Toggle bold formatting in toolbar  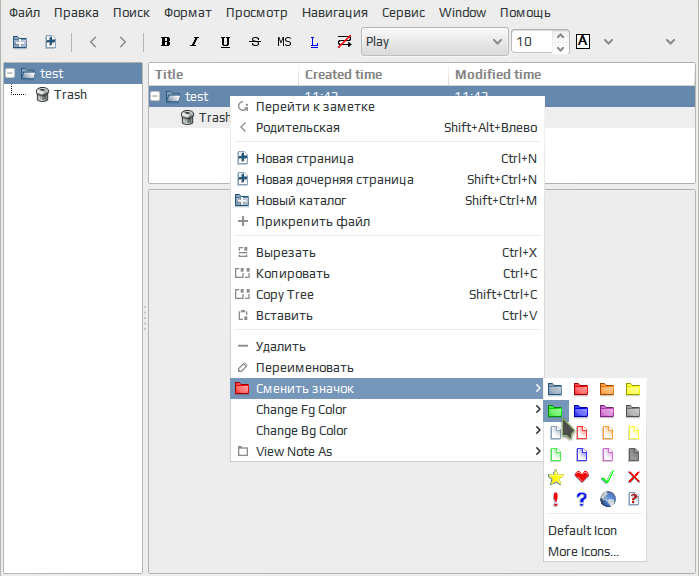click(x=166, y=42)
